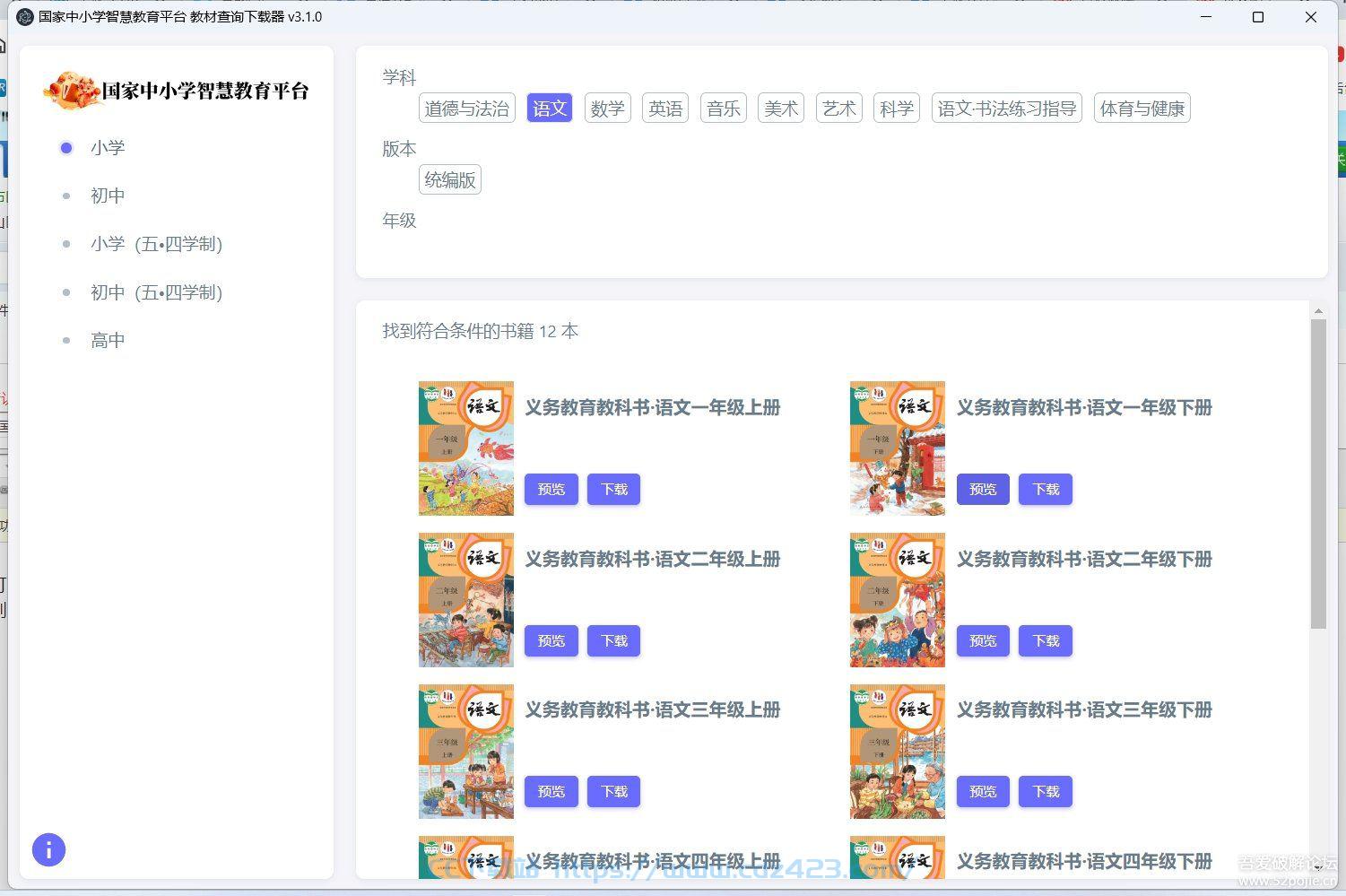Select 初中 in the sidebar
Screen dimensions: 1346x896
point(108,196)
